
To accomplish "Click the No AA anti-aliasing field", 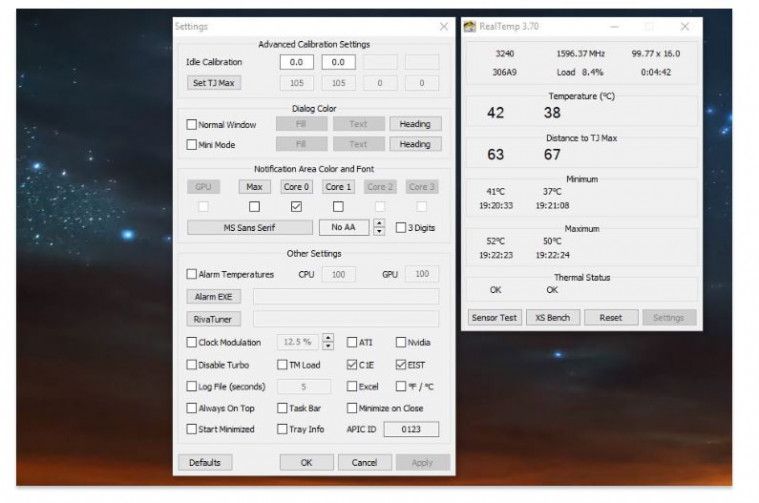I will [344, 227].
